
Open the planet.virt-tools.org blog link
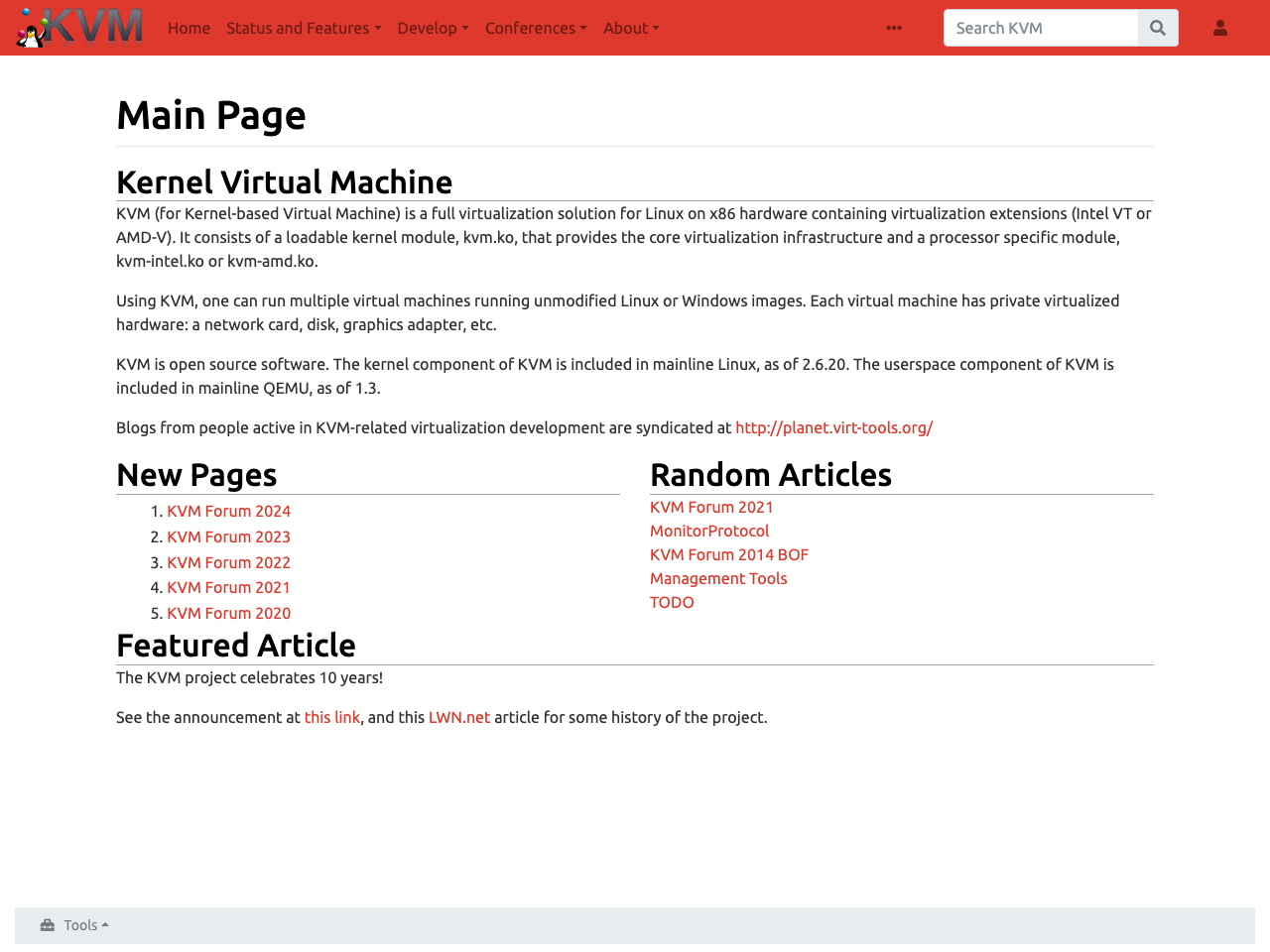[x=833, y=426]
